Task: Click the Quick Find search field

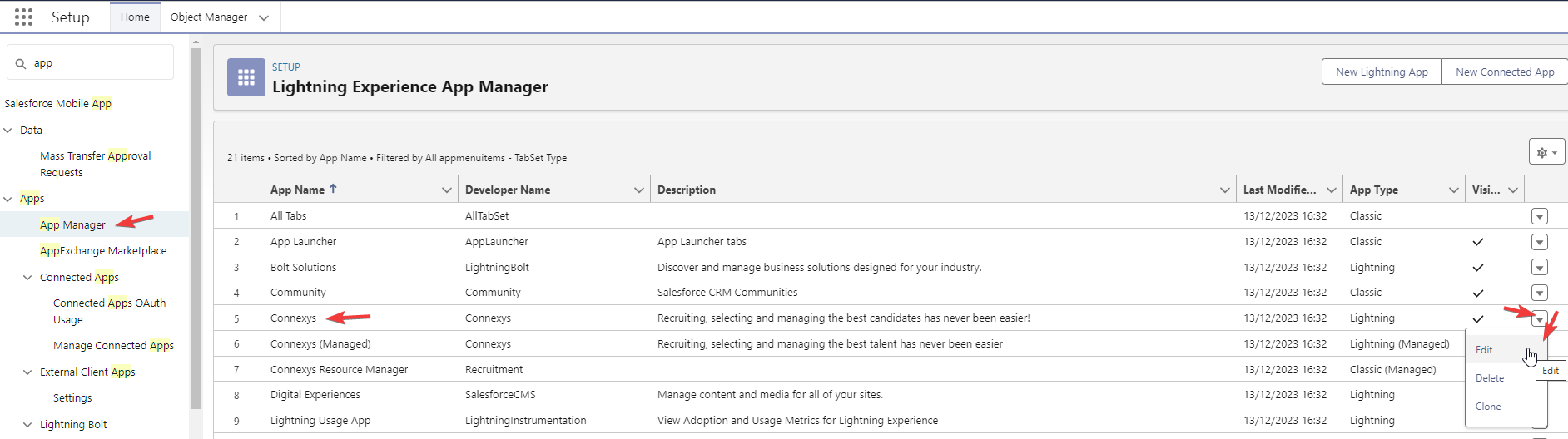Action: click(90, 62)
